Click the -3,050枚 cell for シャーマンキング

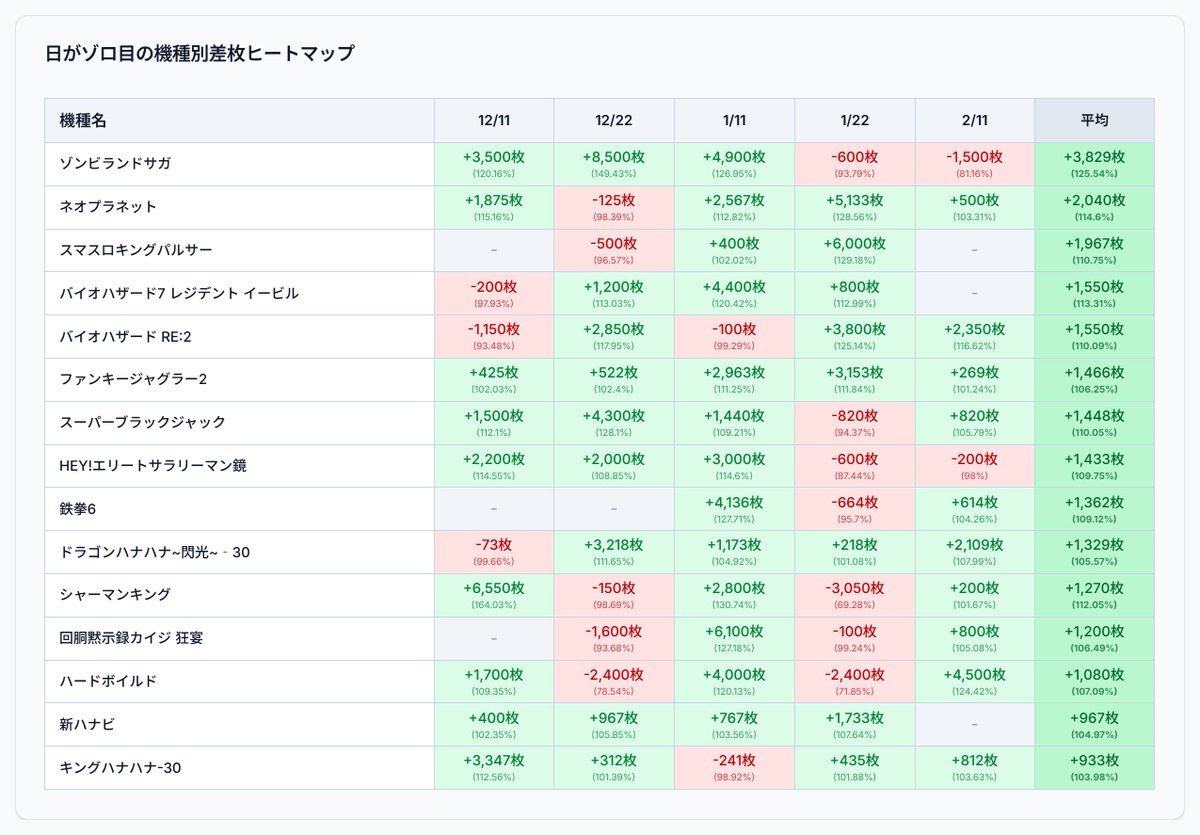(x=854, y=595)
